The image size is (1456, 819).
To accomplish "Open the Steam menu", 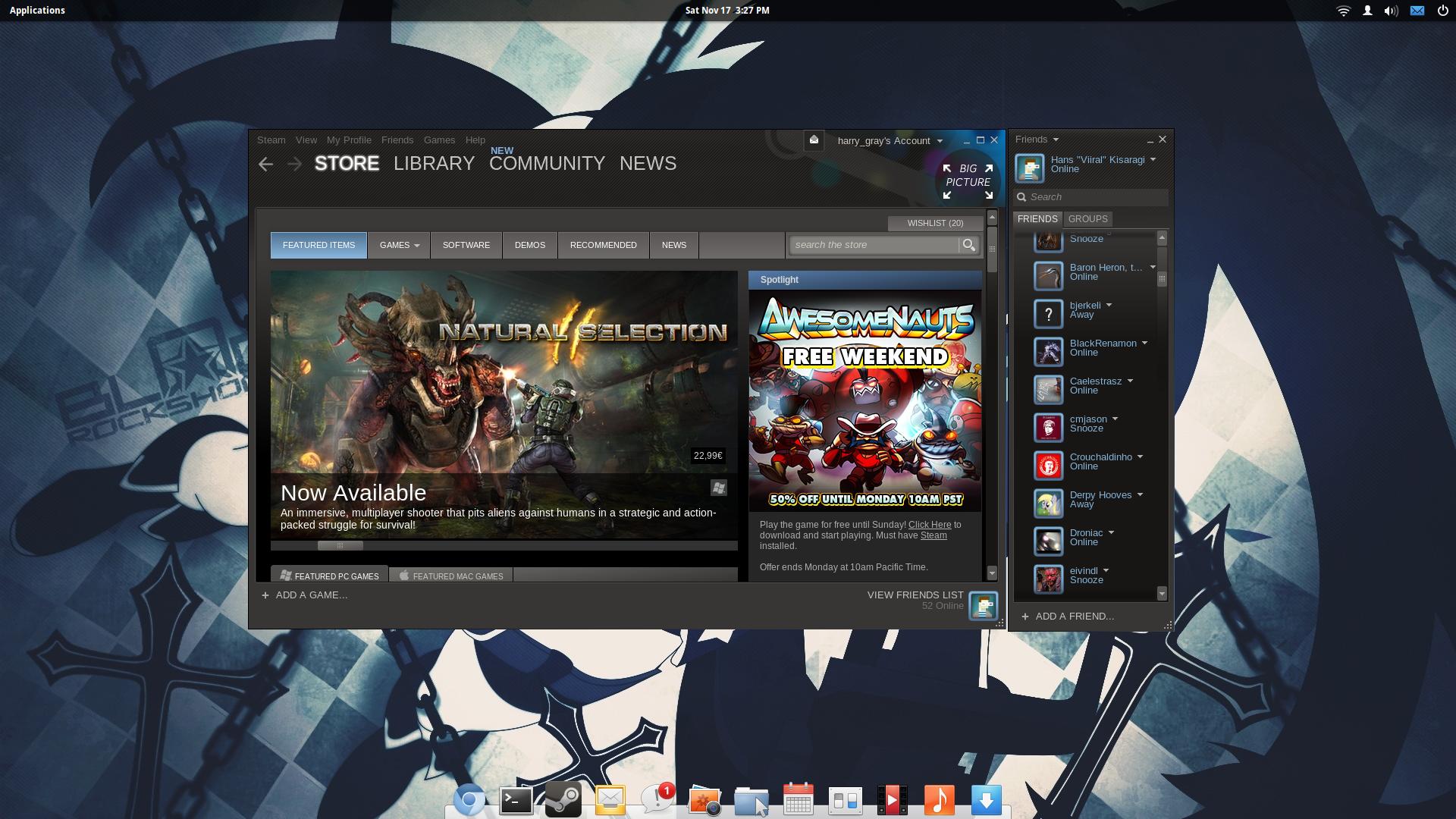I will coord(271,140).
